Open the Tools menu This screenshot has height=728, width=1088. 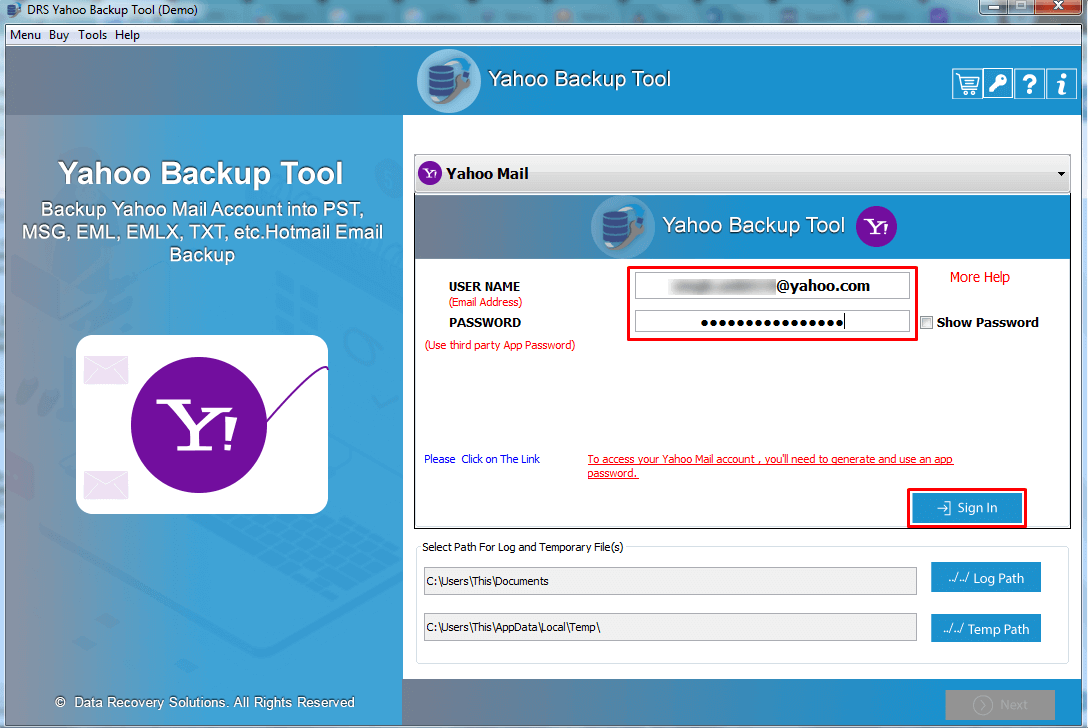click(x=92, y=35)
